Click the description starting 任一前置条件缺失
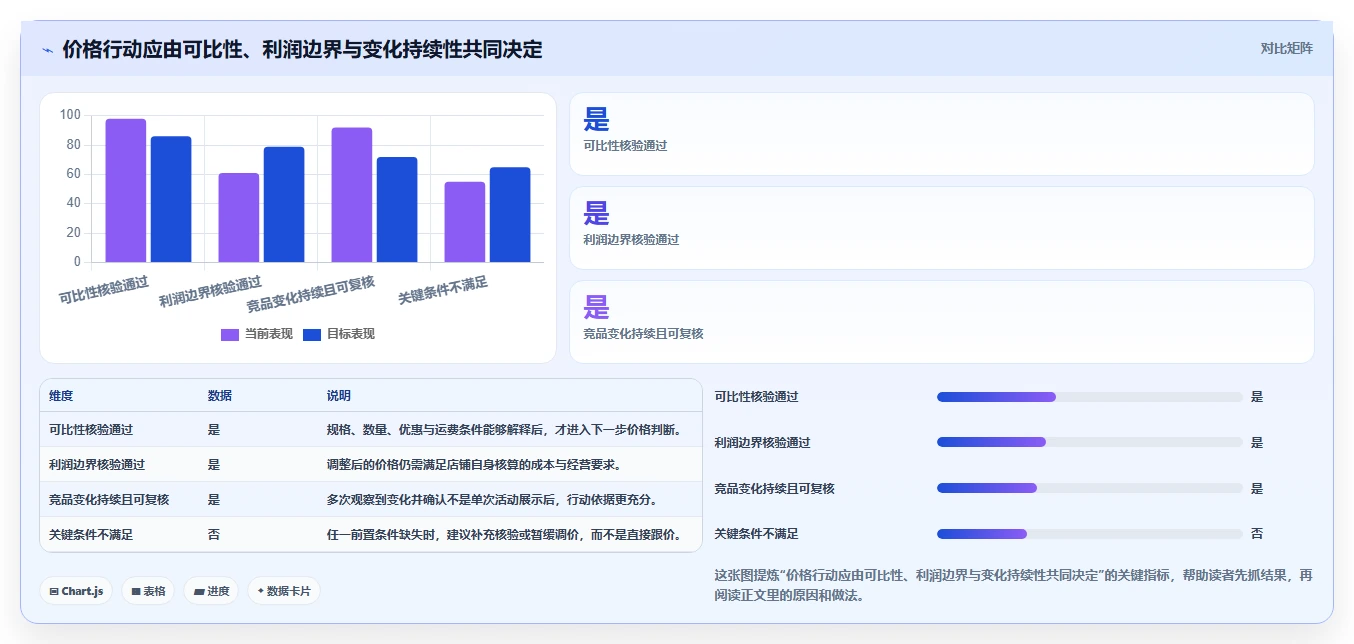1354x644 pixels. click(504, 534)
